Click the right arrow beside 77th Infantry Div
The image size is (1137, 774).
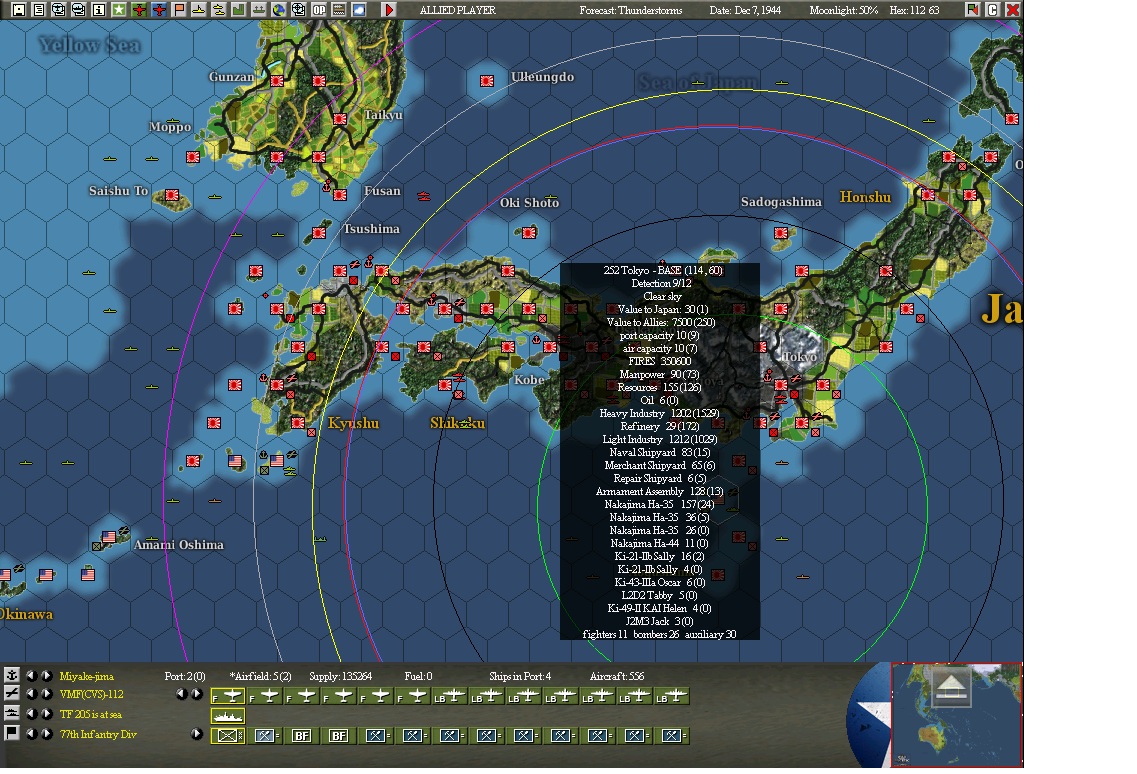click(197, 735)
